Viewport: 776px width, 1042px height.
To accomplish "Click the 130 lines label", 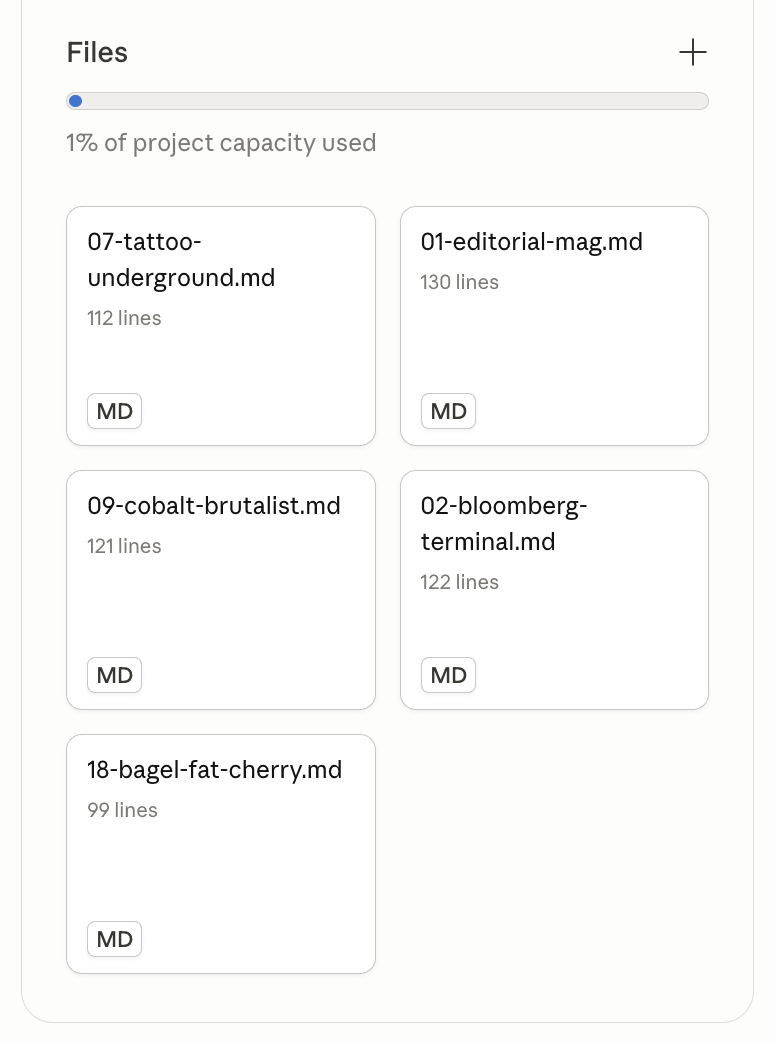I will tap(460, 282).
